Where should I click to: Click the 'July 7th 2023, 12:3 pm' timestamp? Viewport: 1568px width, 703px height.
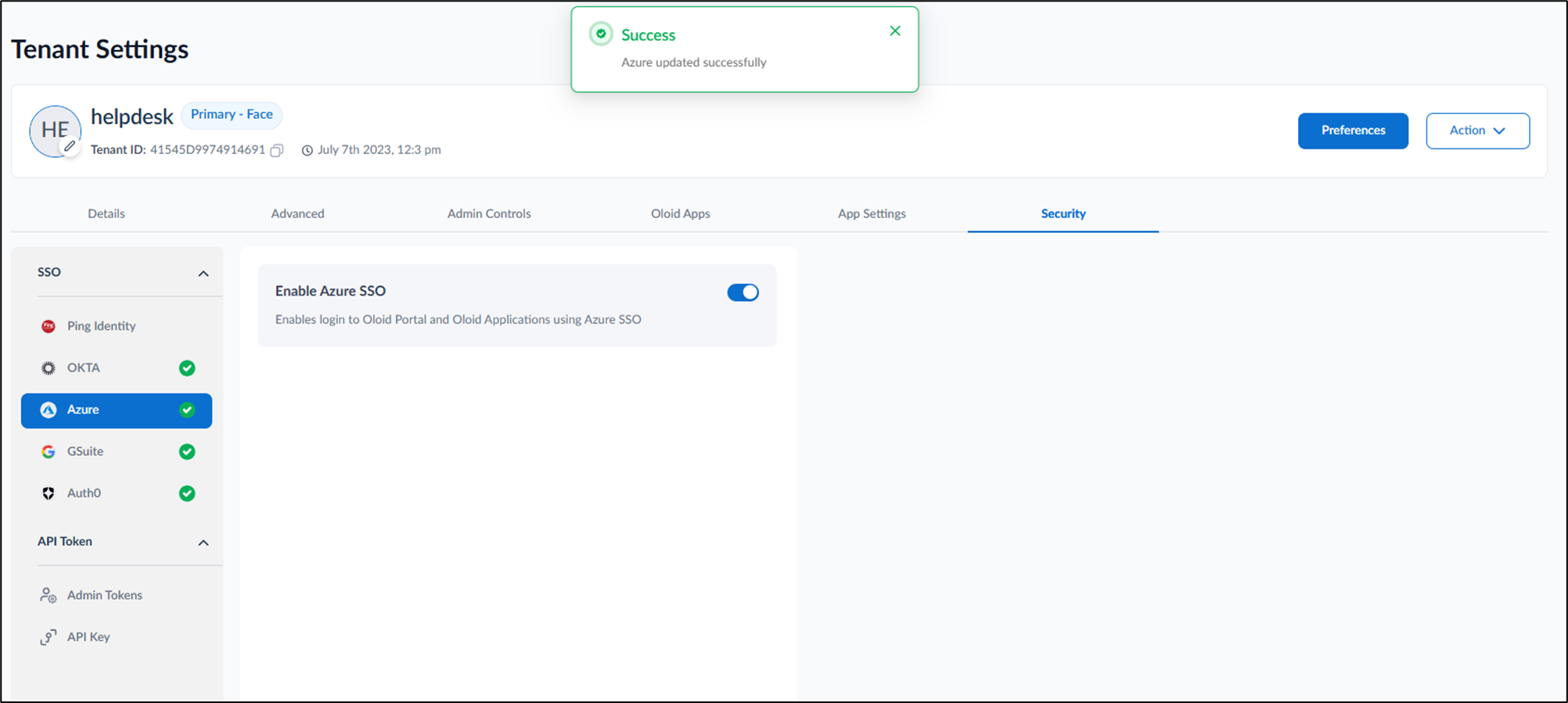[379, 149]
